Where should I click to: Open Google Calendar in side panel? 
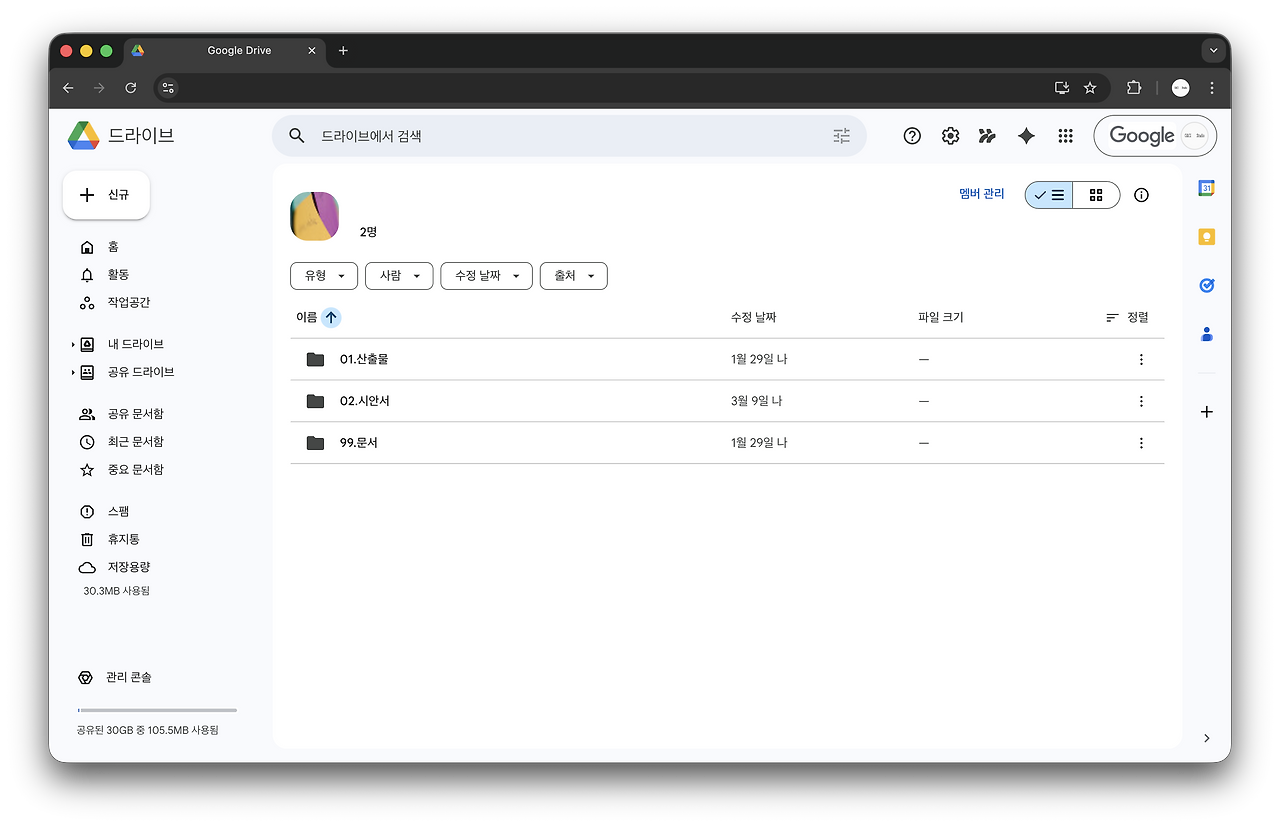[x=1207, y=188]
